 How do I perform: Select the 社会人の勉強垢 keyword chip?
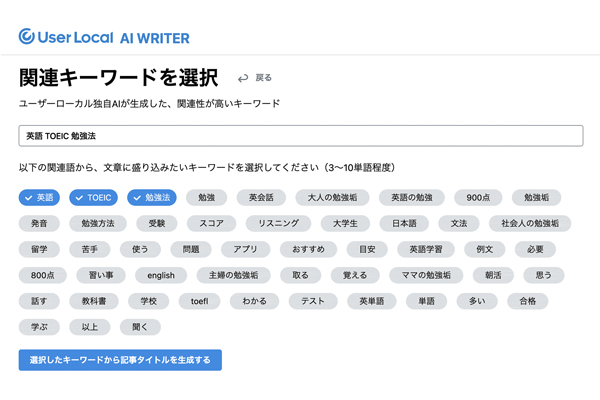coord(530,223)
